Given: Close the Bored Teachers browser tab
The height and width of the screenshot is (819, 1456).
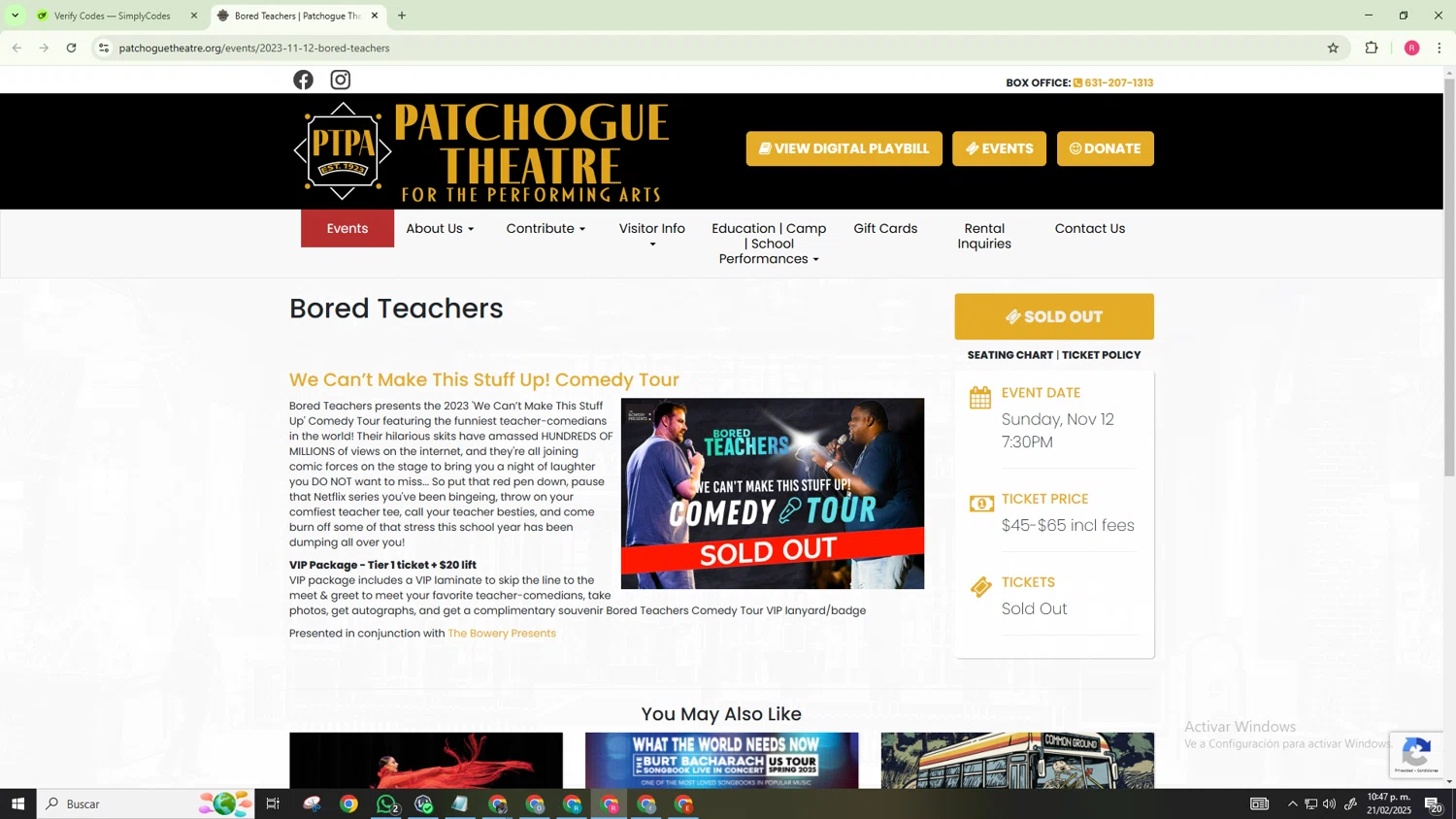Looking at the screenshot, I should coord(375,16).
